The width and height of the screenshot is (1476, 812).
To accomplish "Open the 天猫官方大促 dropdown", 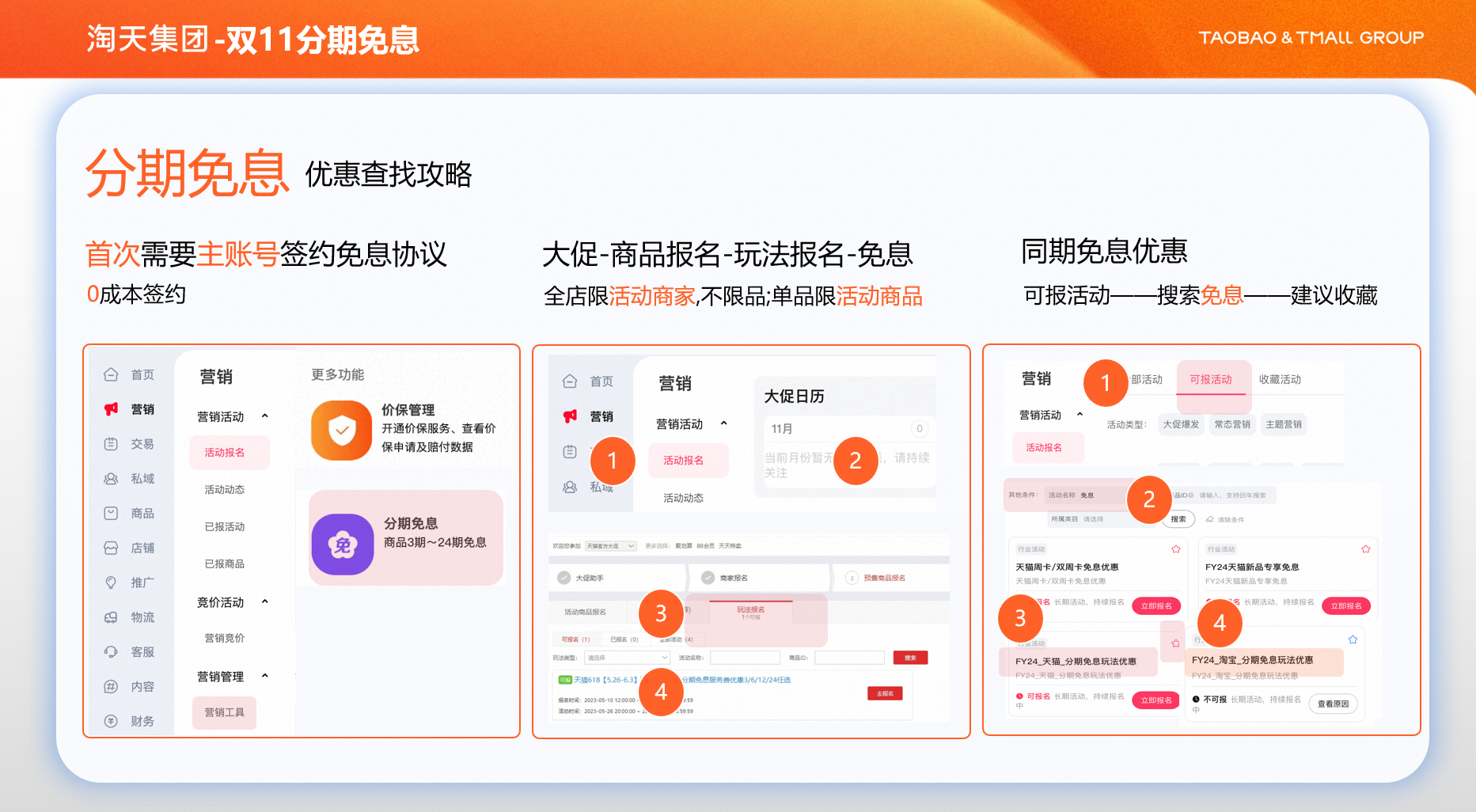I will pos(611,546).
